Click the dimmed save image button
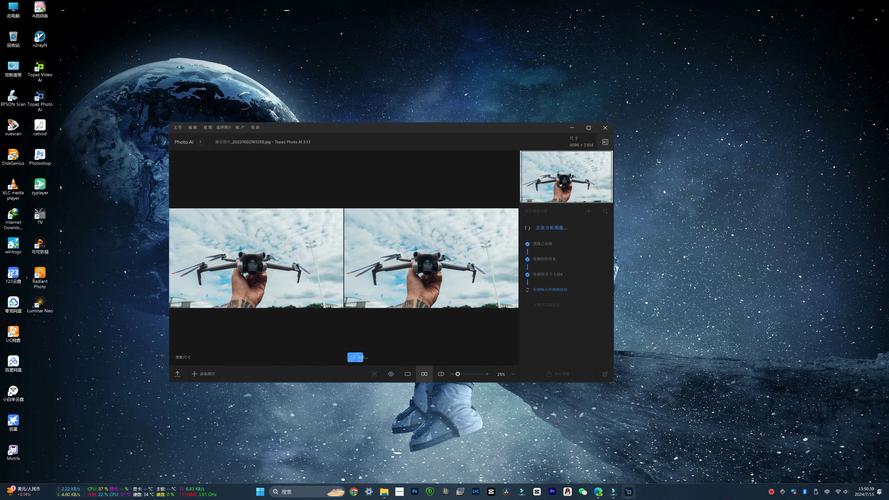This screenshot has height=500, width=889. coord(558,374)
